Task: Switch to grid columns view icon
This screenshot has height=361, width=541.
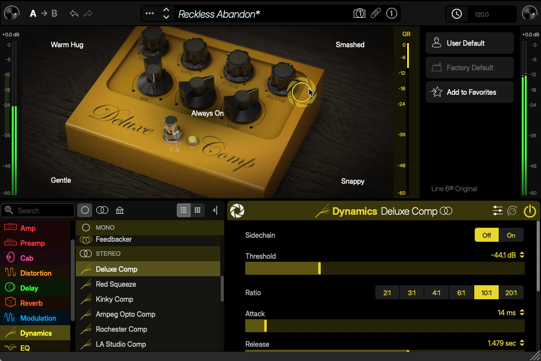Action: [x=198, y=210]
